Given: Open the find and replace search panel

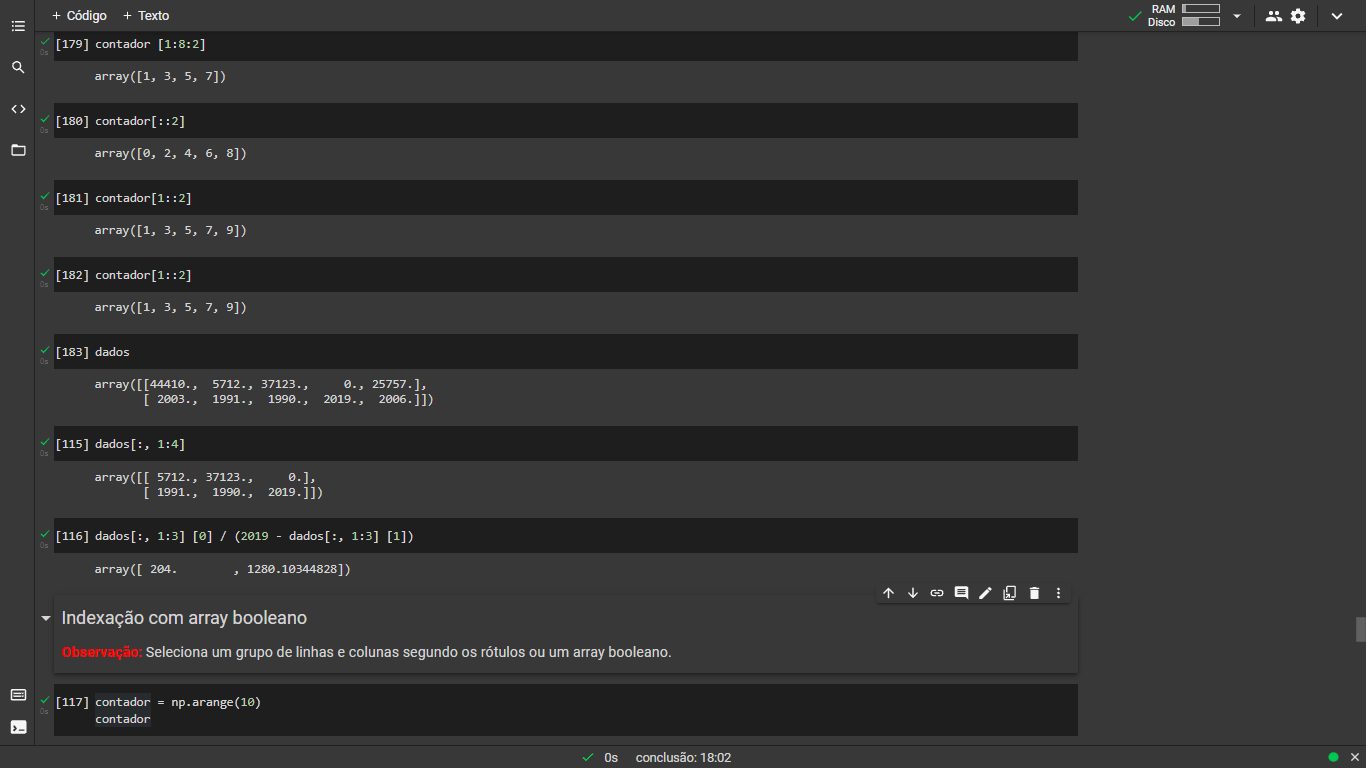Looking at the screenshot, I should pos(18,67).
